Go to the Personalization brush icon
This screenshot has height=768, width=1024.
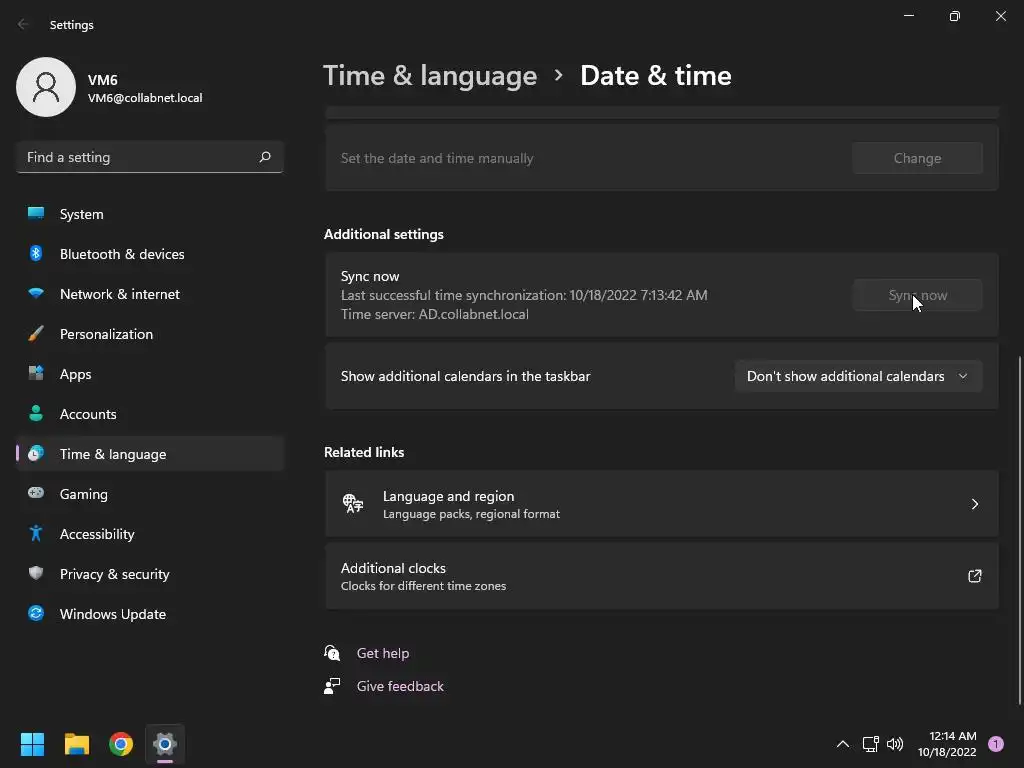pos(36,334)
